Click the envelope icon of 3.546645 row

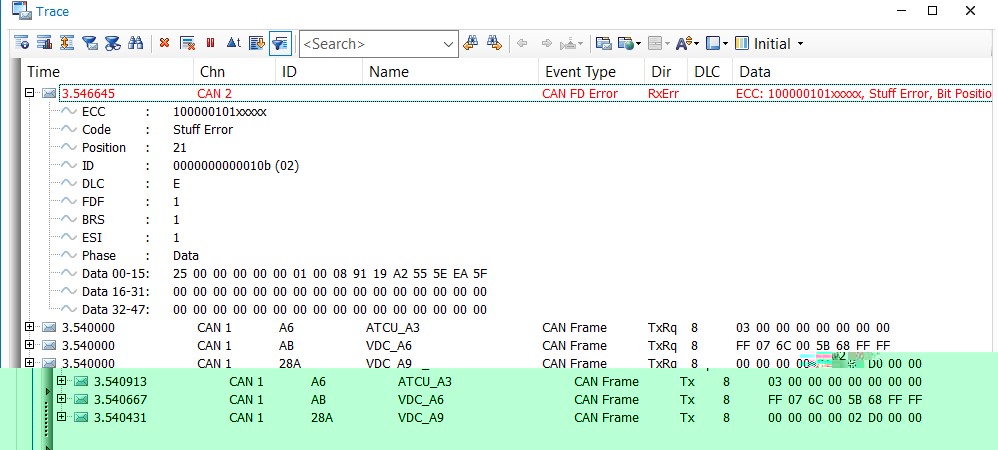[49, 94]
